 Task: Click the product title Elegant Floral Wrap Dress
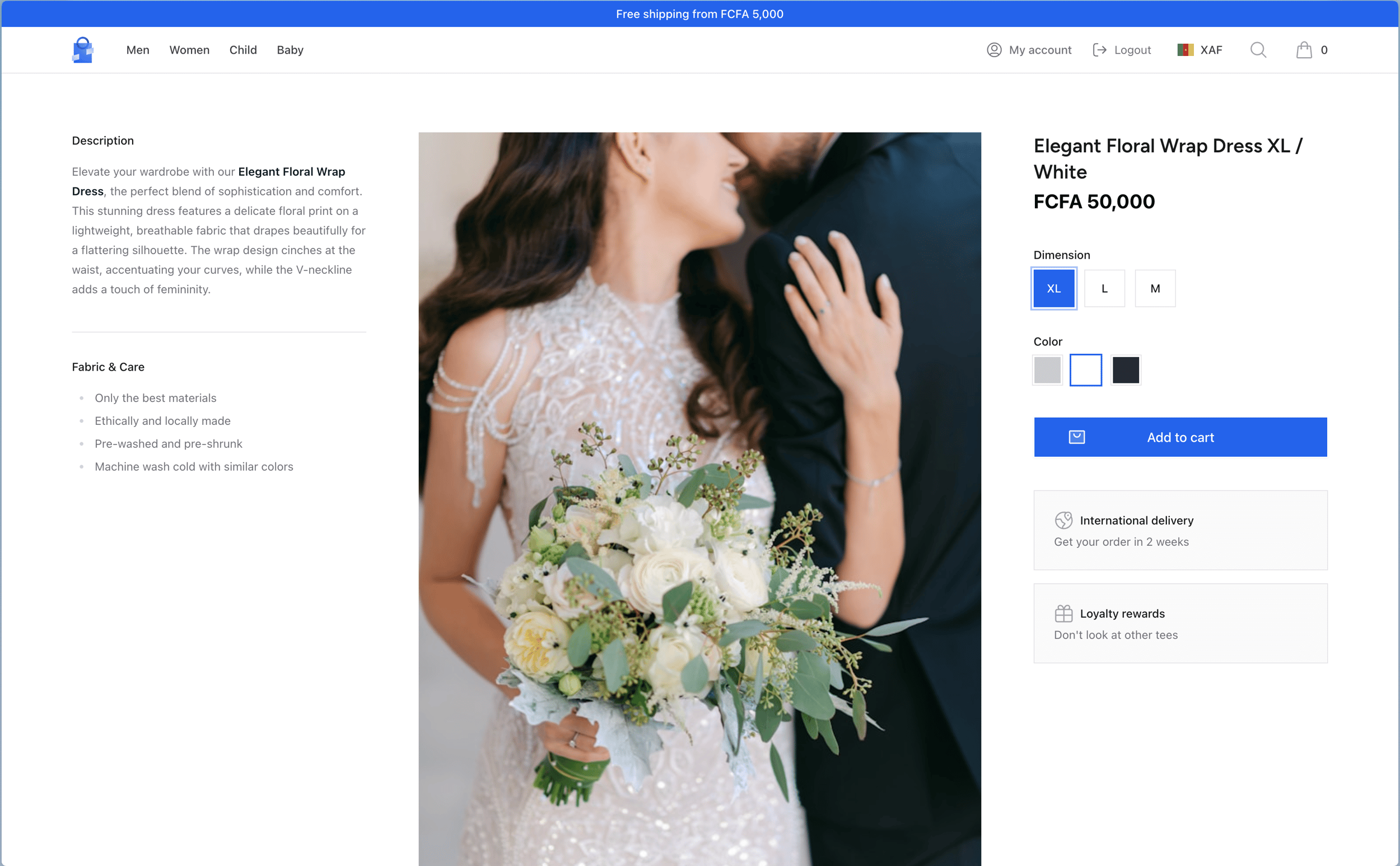coord(1168,158)
